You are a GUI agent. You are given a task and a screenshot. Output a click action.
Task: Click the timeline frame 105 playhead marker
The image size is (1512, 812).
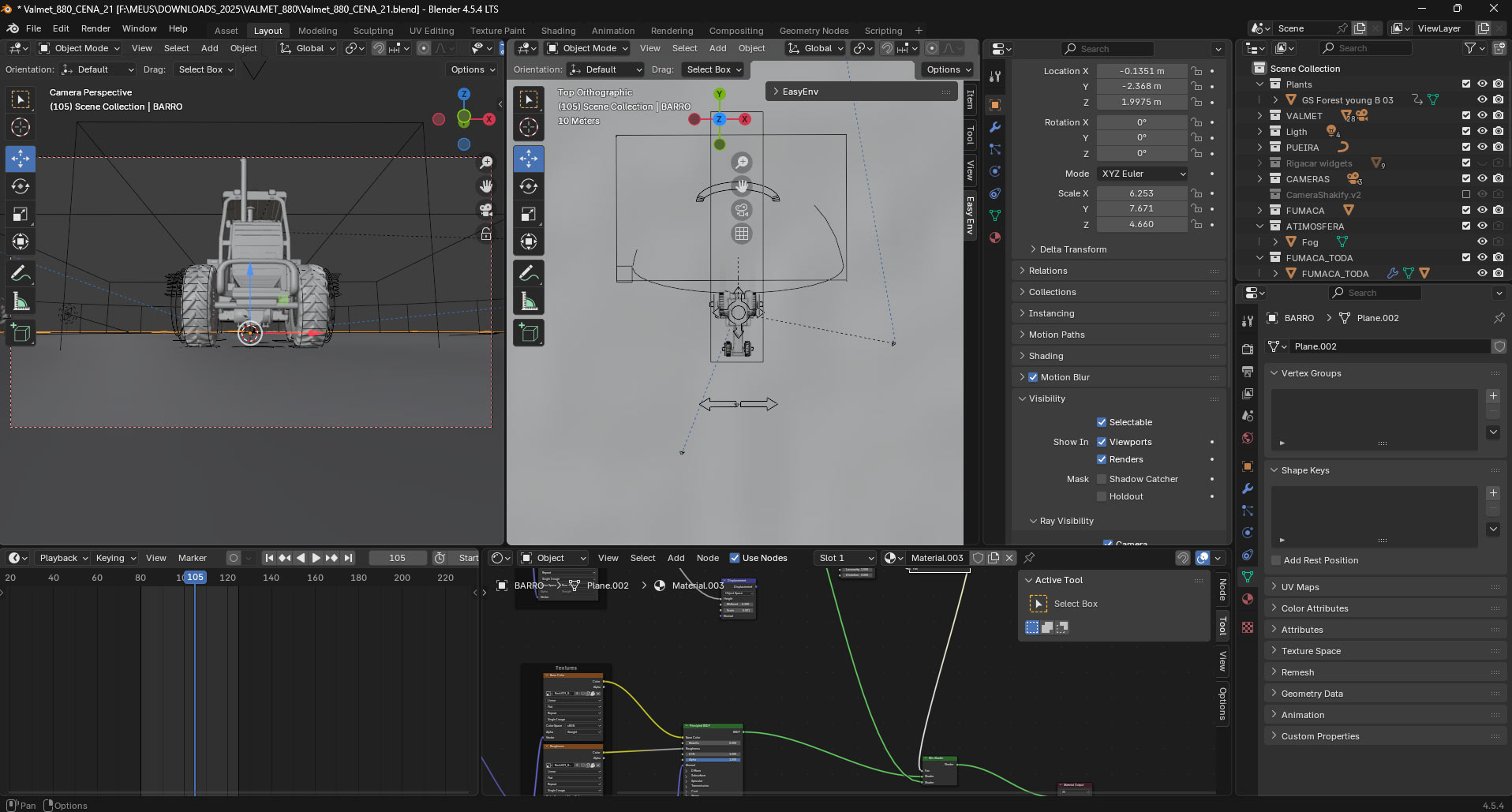point(196,577)
